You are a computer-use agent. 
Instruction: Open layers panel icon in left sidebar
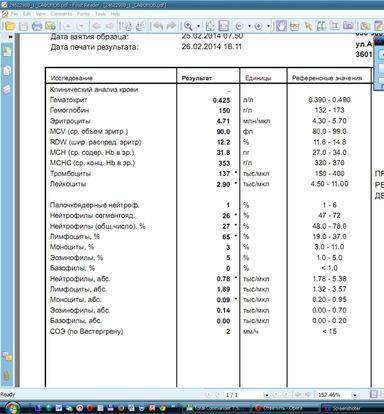[7, 89]
